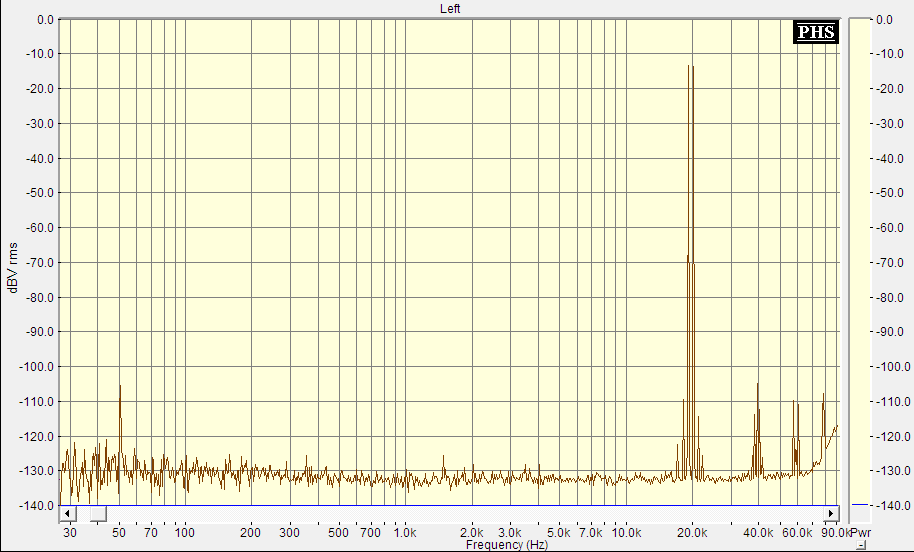
Task: Click the 70 frequency tick label
Action: tap(151, 532)
